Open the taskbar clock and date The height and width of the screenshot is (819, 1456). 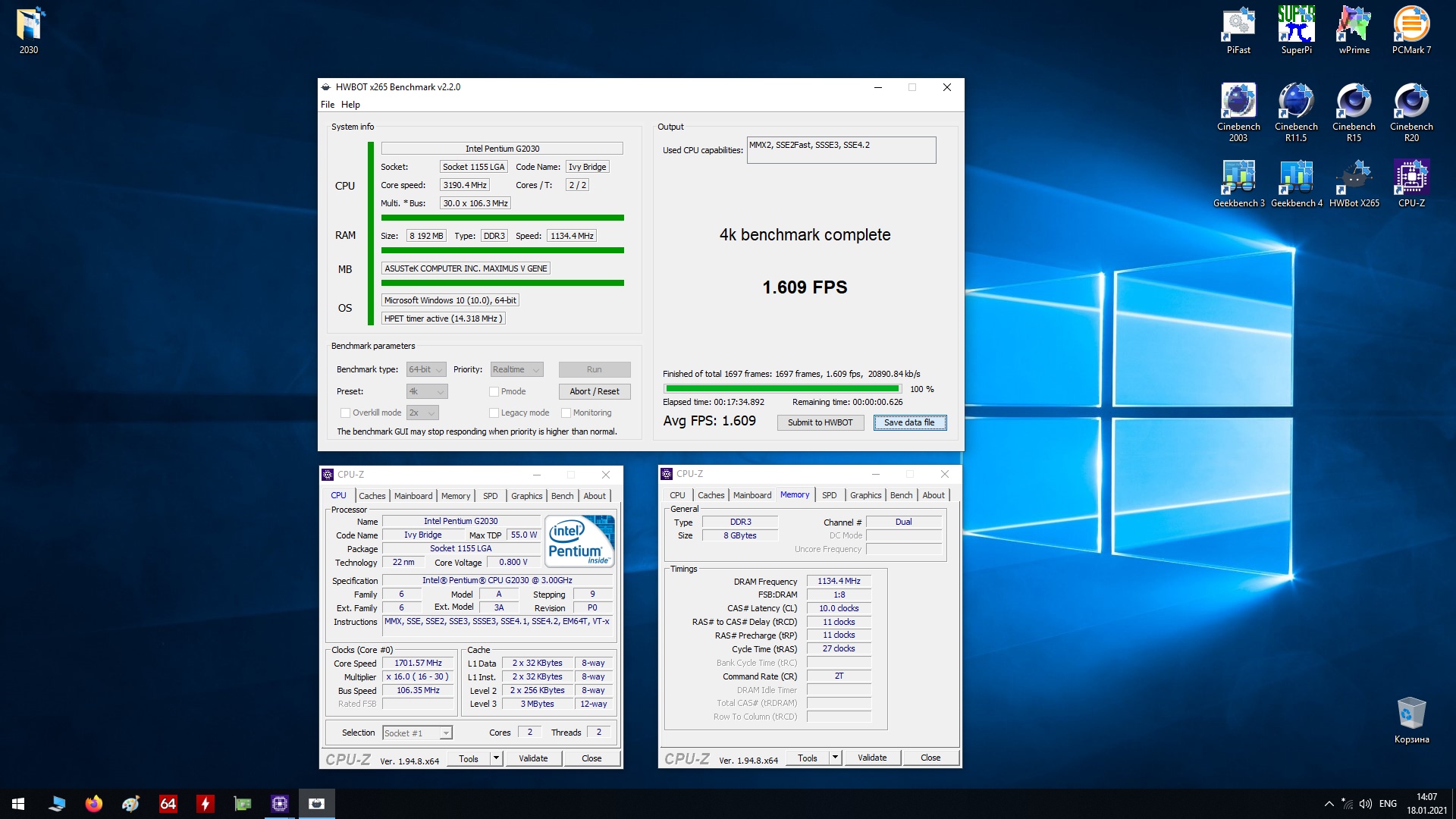click(1426, 804)
